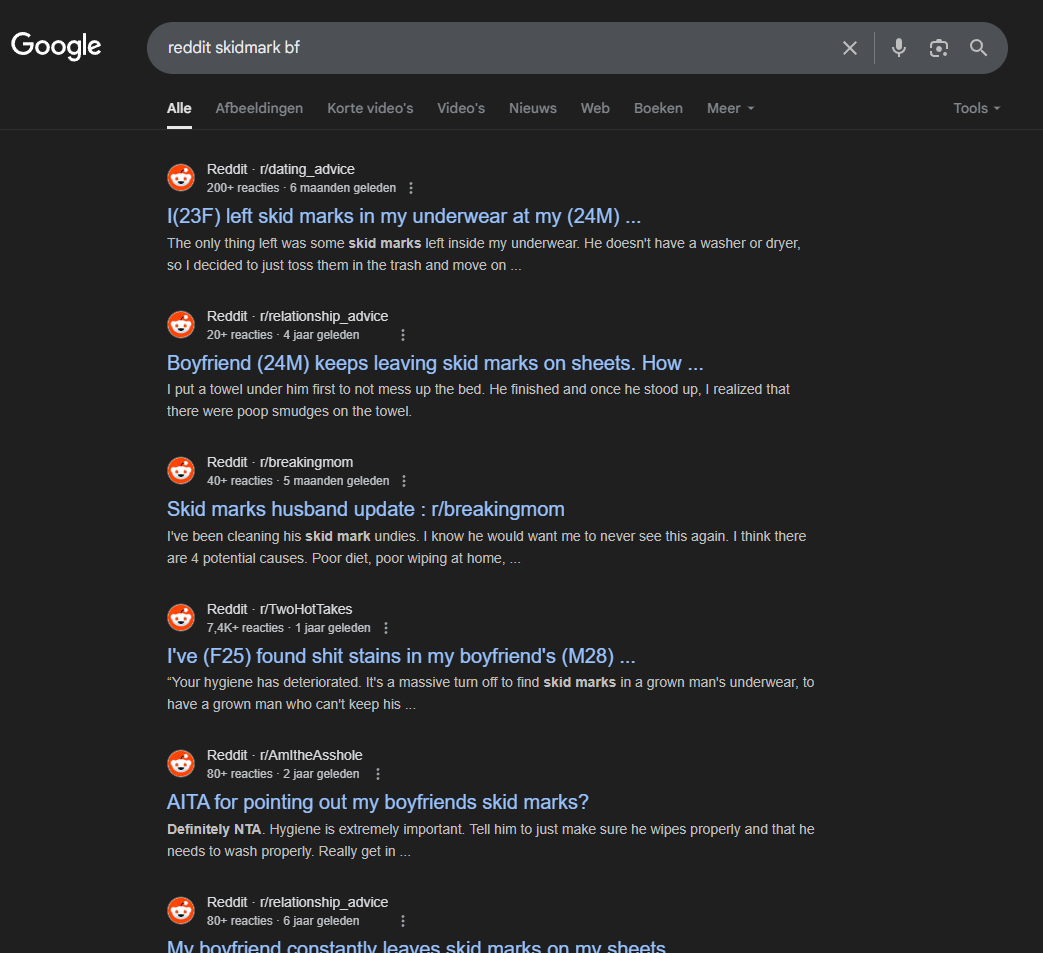Viewport: 1043px width, 953px height.
Task: Click Reddit favicon of the 4 jaar geleden result
Action: 181,325
